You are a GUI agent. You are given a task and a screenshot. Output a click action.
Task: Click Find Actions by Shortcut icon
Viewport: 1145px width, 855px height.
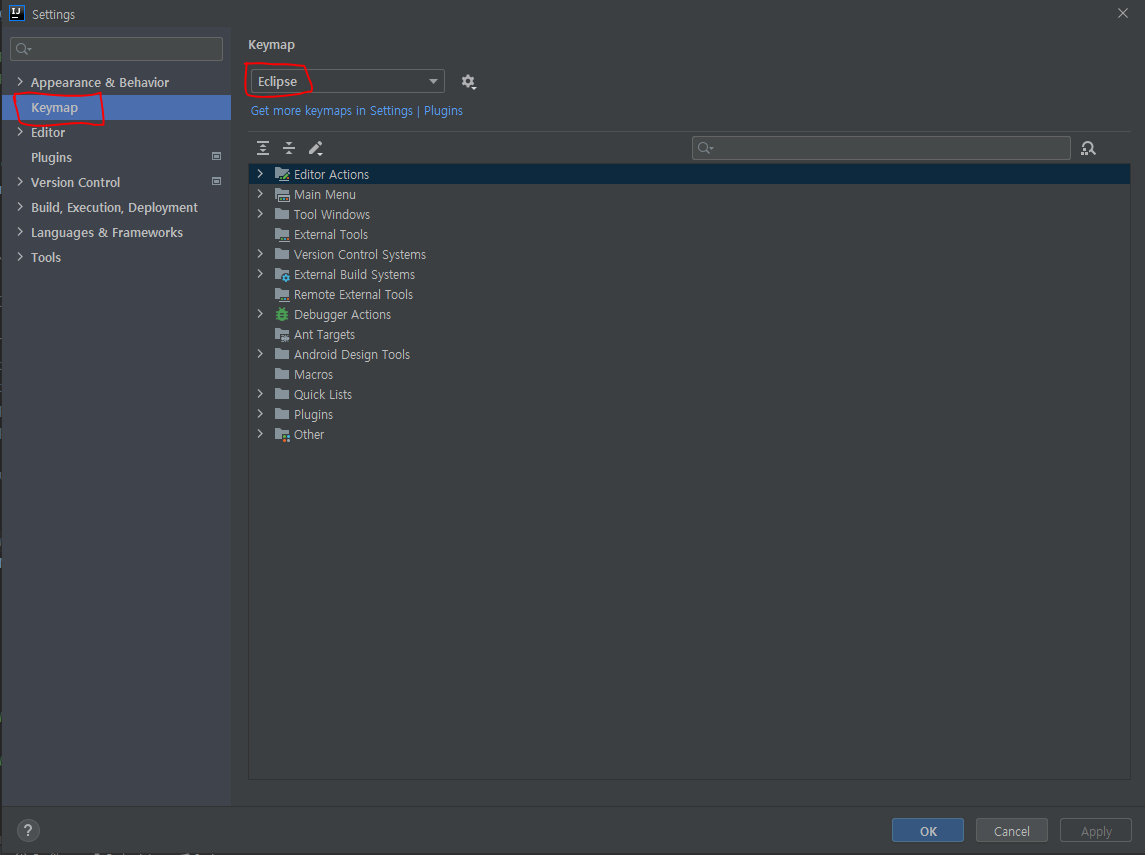(1088, 148)
